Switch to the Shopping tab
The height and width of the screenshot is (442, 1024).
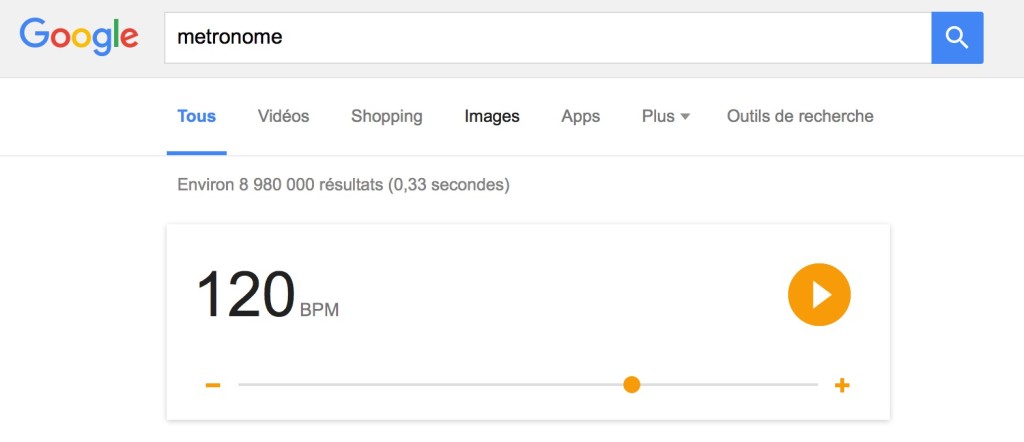[387, 117]
